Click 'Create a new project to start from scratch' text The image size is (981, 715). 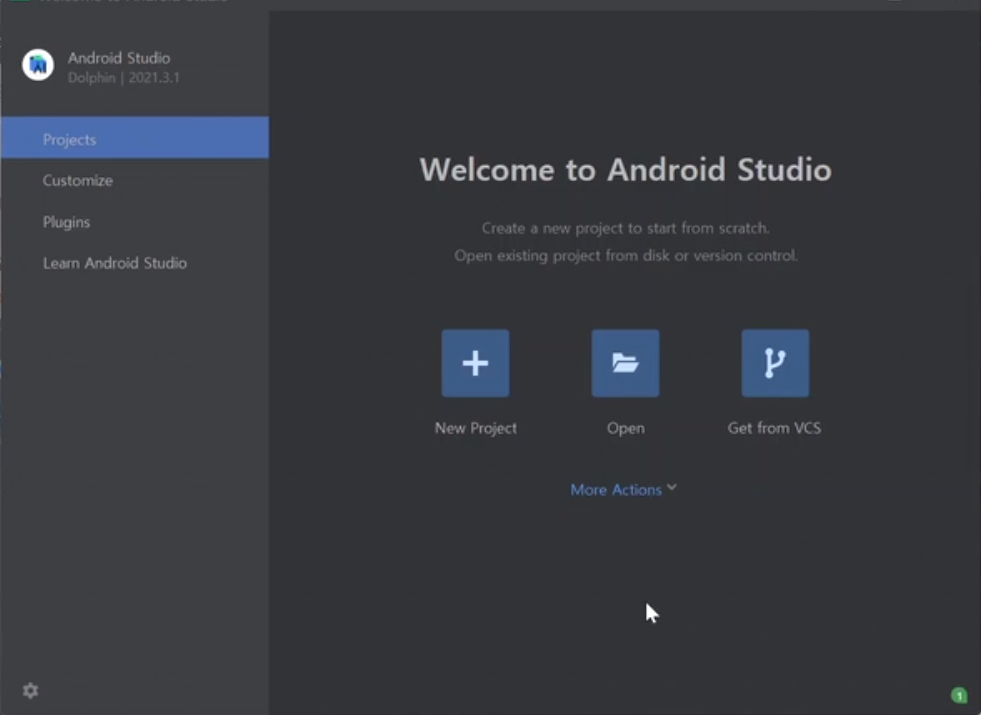tap(626, 228)
